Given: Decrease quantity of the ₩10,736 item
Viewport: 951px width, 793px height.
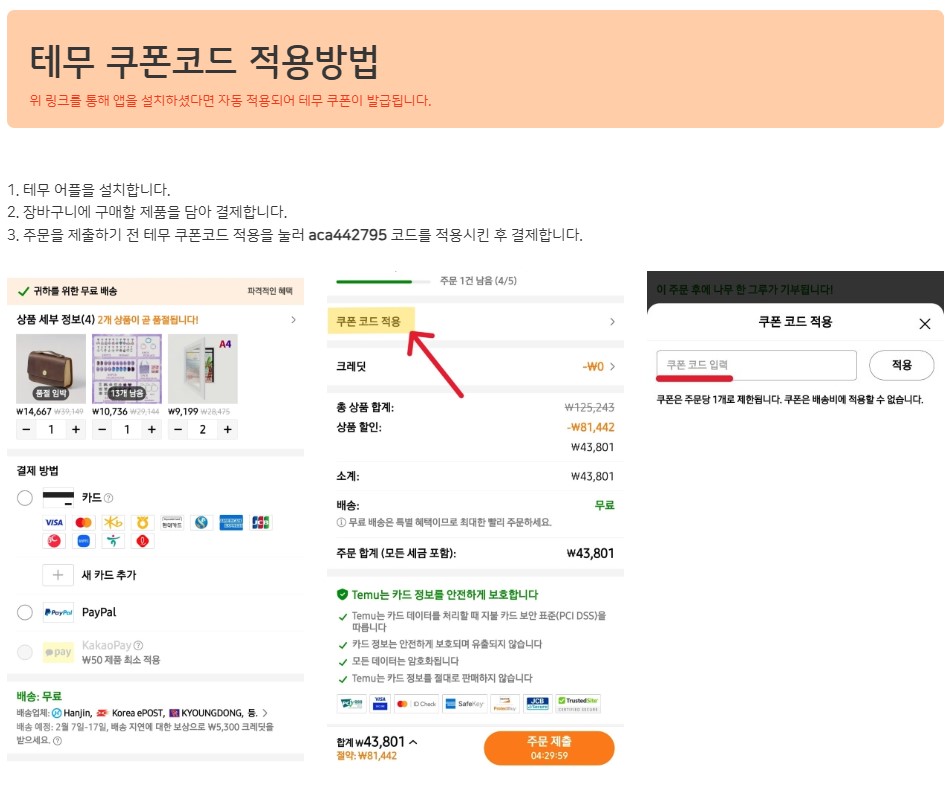Looking at the screenshot, I should 102,430.
